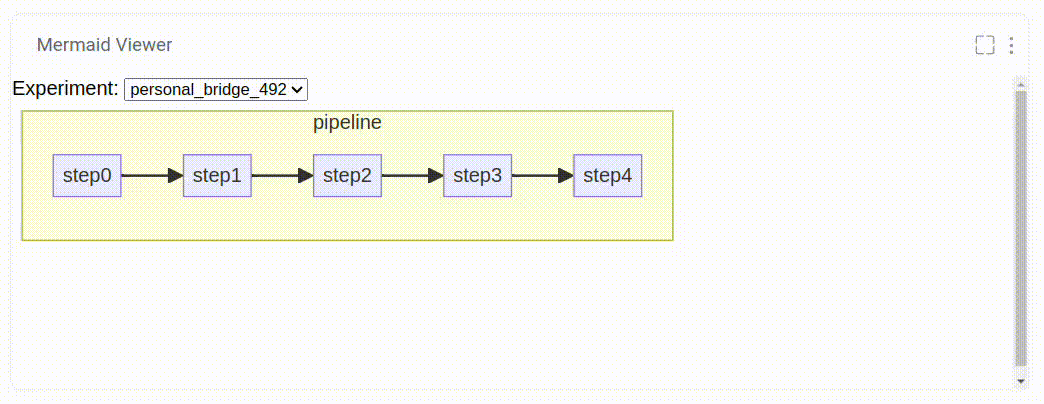Open the Experiment dropdown selector
The width and height of the screenshot is (1044, 404).
(216, 89)
